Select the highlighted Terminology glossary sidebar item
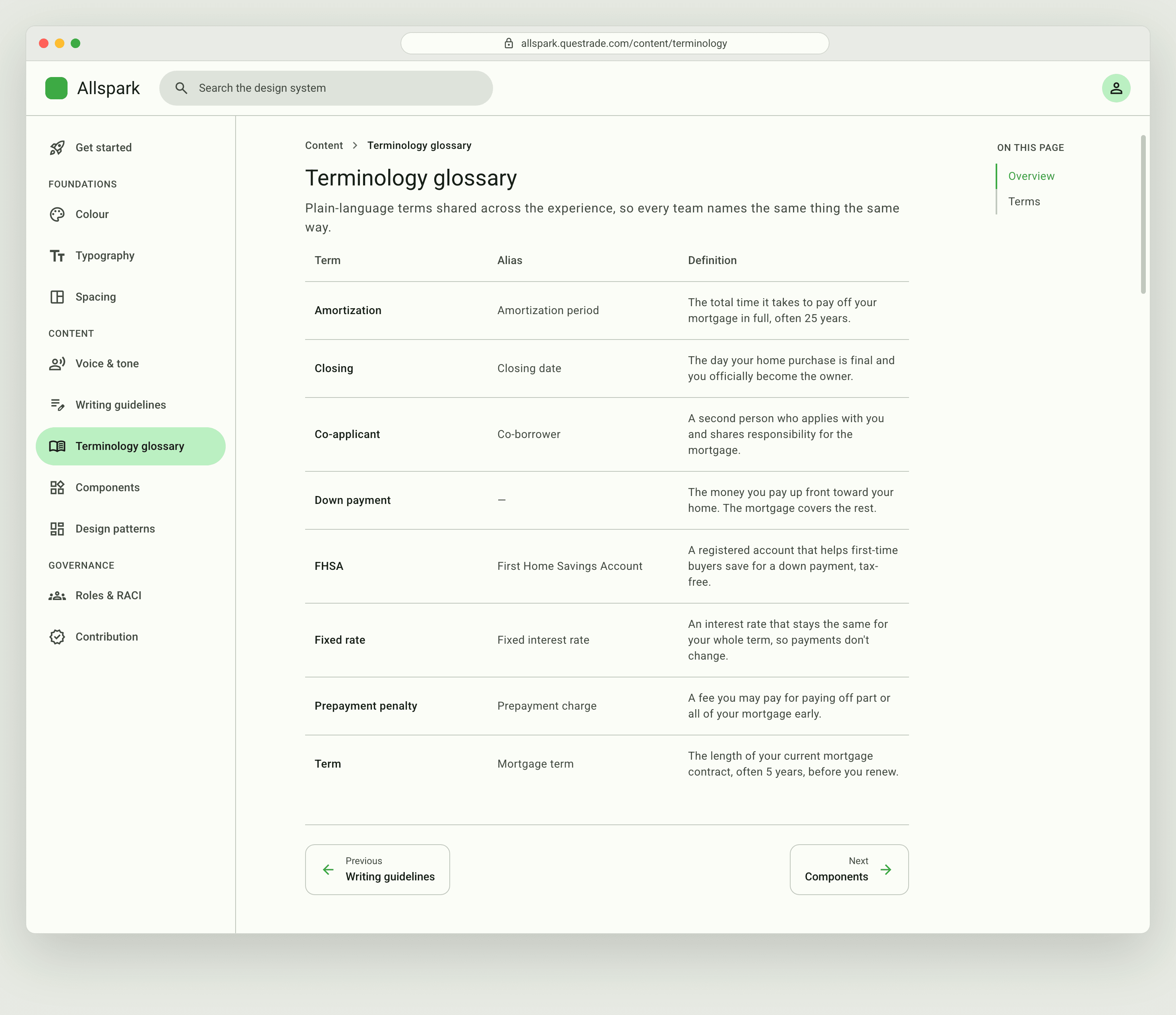The image size is (1176, 1015). (x=131, y=446)
